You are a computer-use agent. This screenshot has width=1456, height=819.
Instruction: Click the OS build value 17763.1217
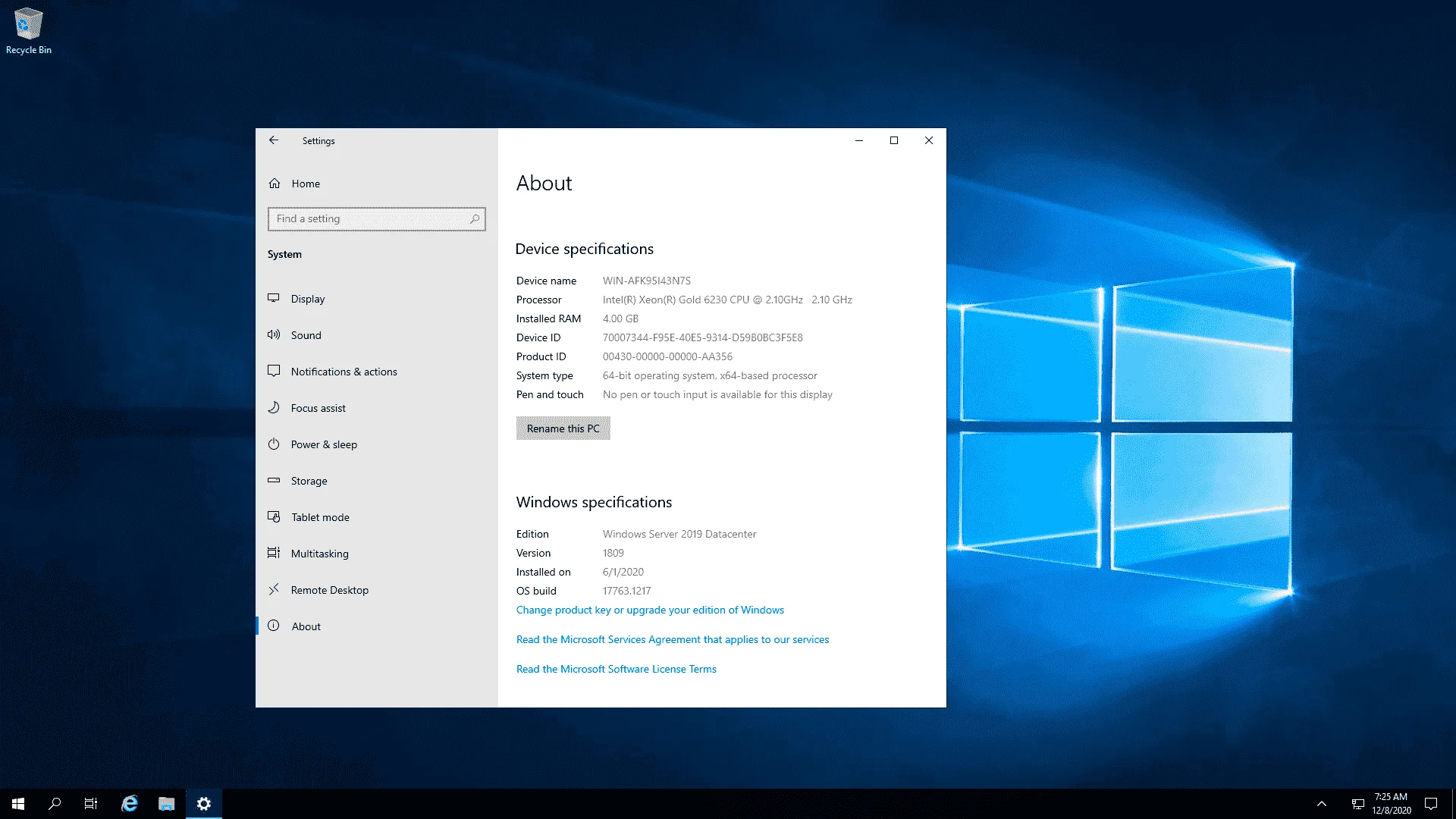click(x=626, y=591)
